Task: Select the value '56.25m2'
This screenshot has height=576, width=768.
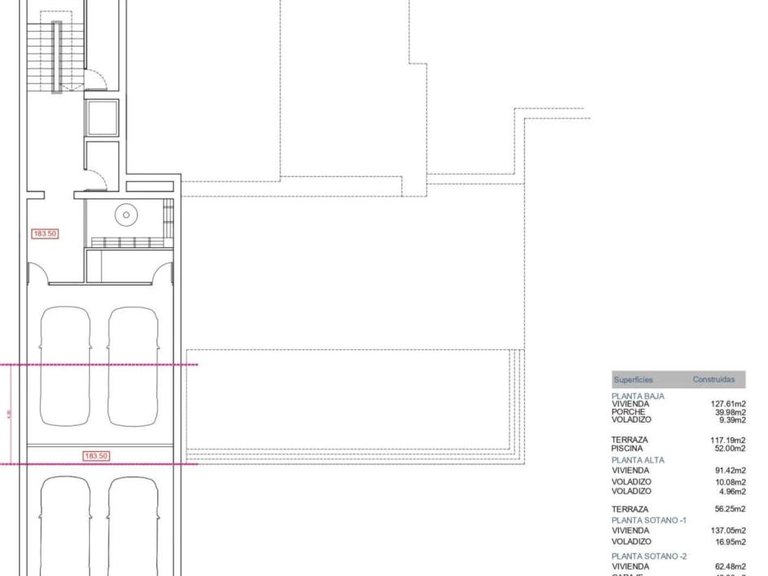Action: coord(730,509)
